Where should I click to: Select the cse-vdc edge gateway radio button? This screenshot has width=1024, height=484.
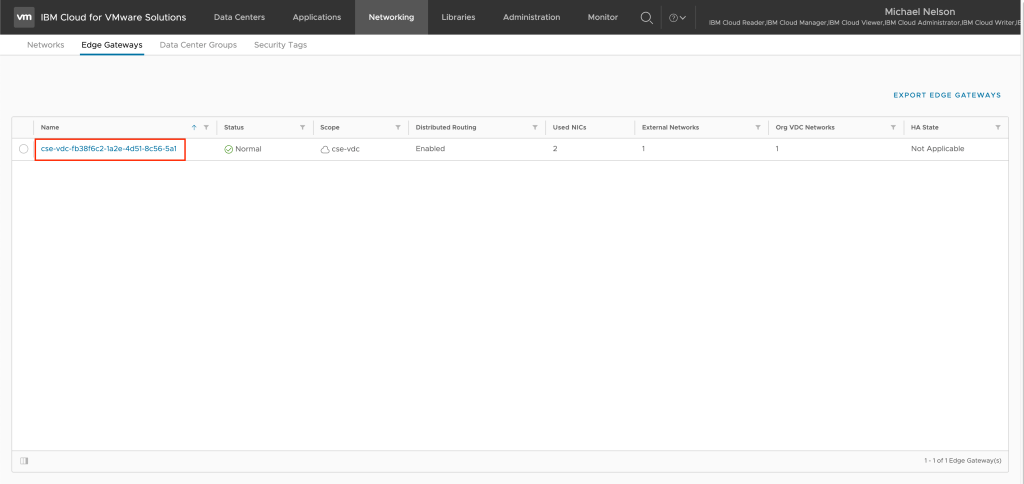[x=23, y=149]
